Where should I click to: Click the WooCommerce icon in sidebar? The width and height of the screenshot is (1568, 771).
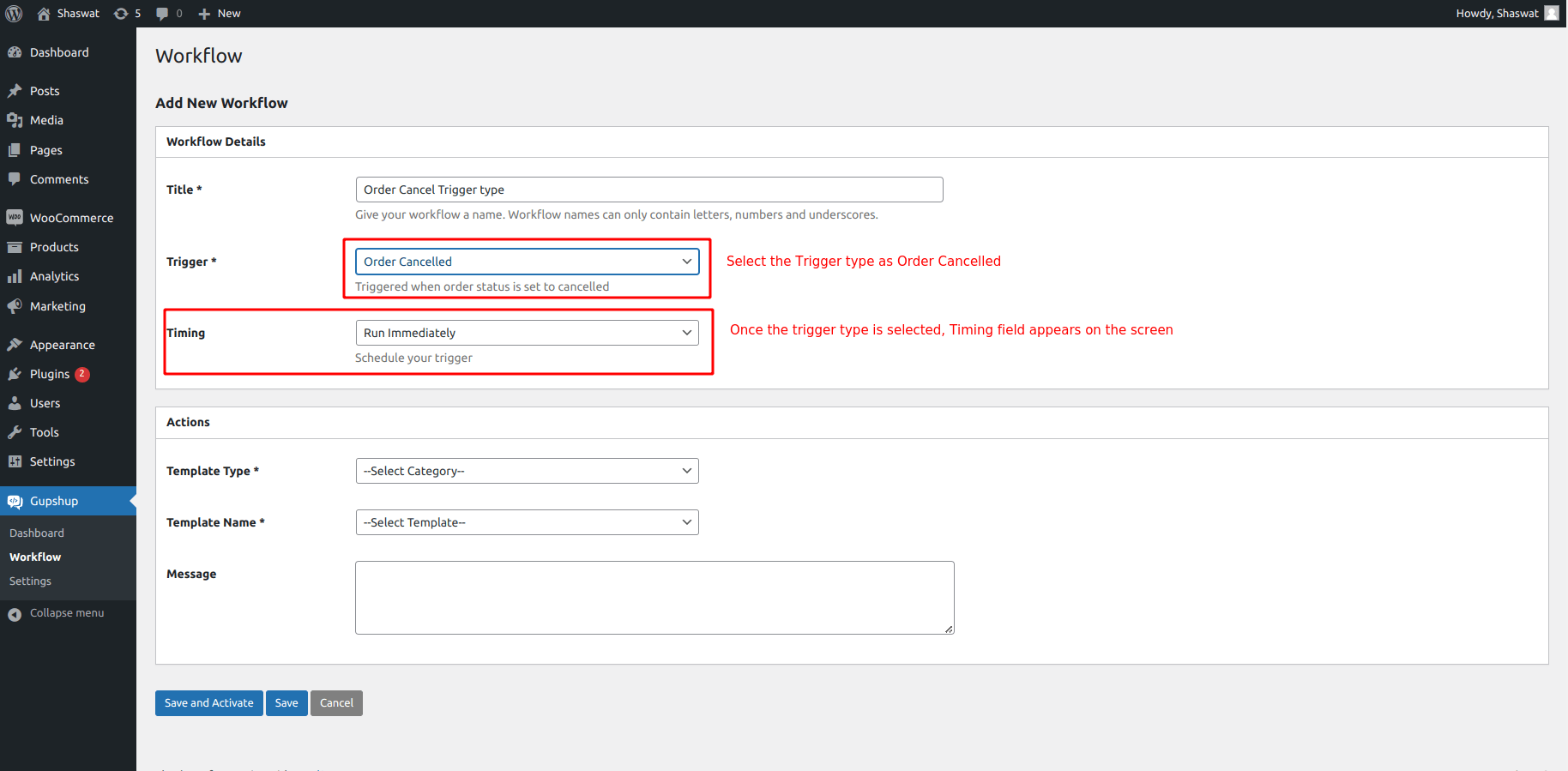point(15,218)
